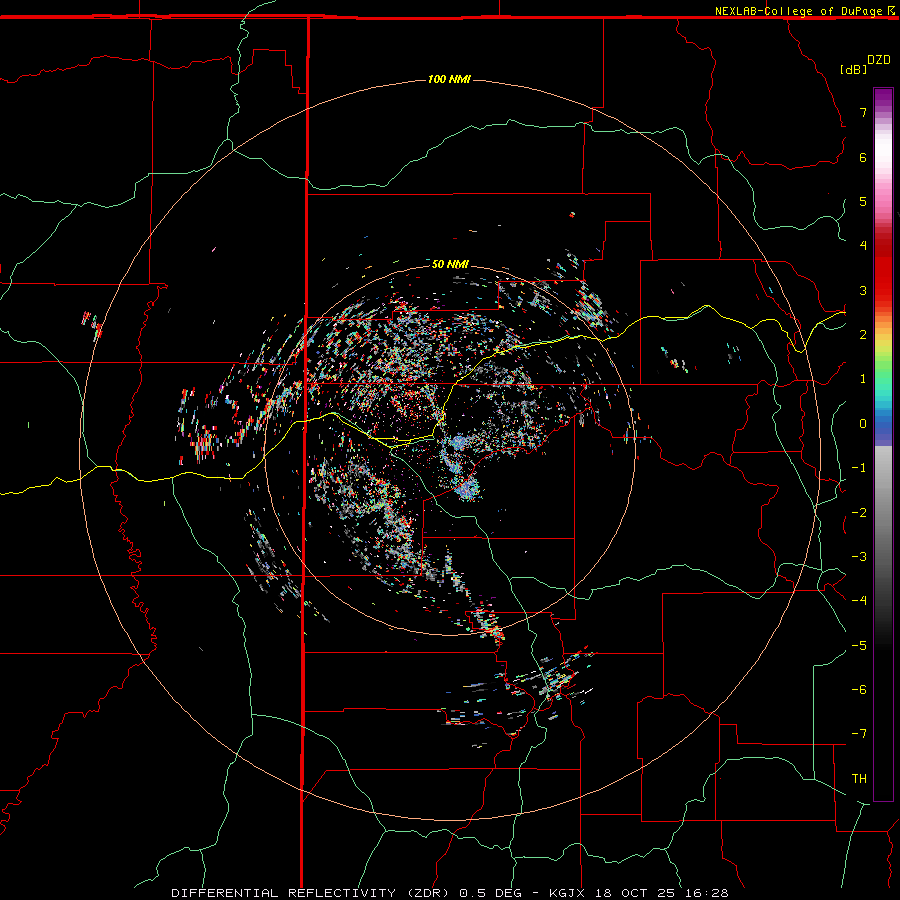Click the TH label on the color scale

[x=859, y=779]
